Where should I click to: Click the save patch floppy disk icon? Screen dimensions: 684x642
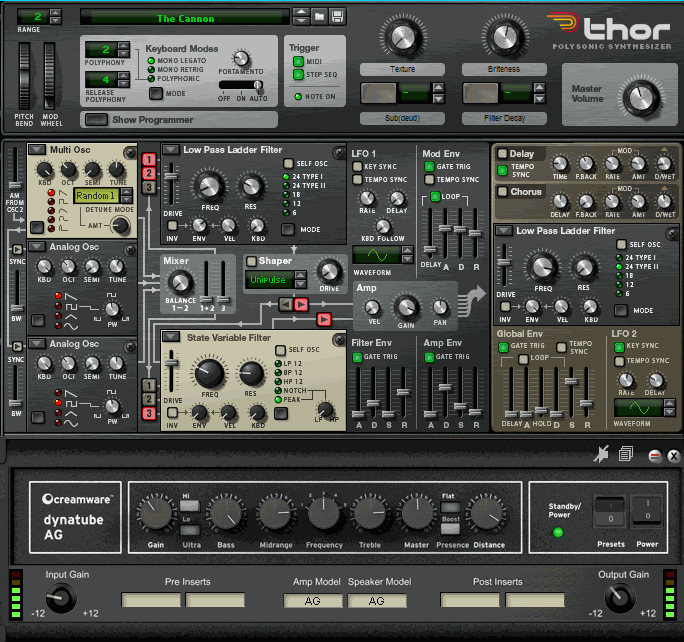coord(337,17)
